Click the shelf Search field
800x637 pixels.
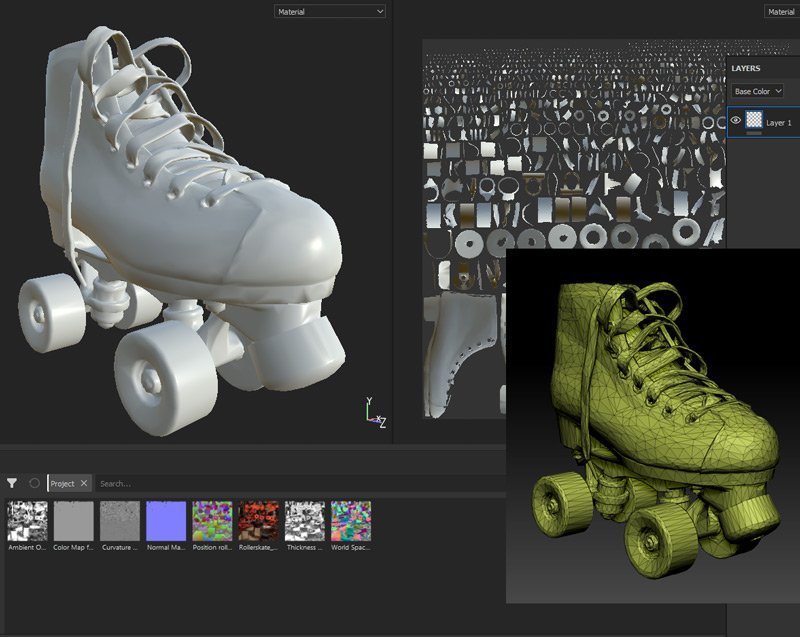pyautogui.click(x=301, y=483)
